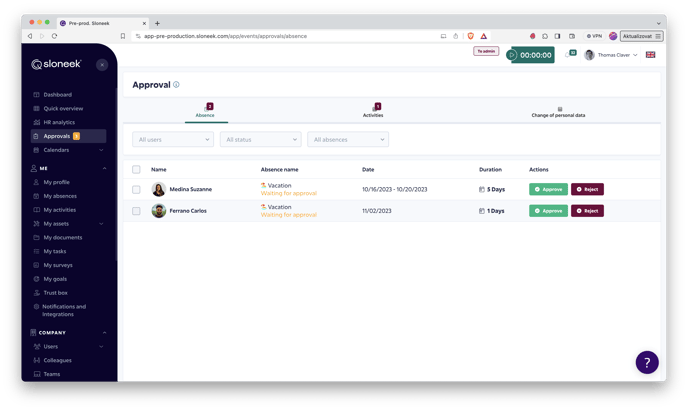
Task: Click the My surveys icon
Action: point(36,265)
